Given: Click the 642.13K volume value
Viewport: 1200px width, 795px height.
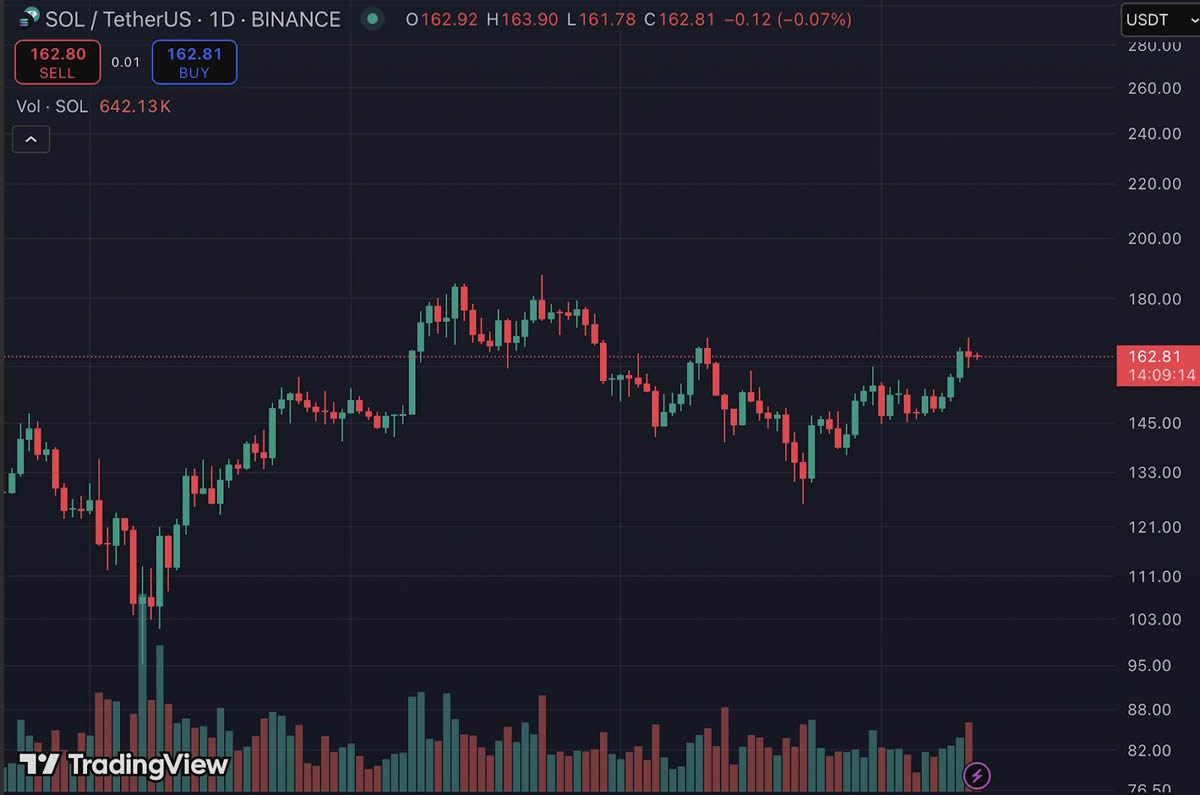Looking at the screenshot, I should 135,106.
